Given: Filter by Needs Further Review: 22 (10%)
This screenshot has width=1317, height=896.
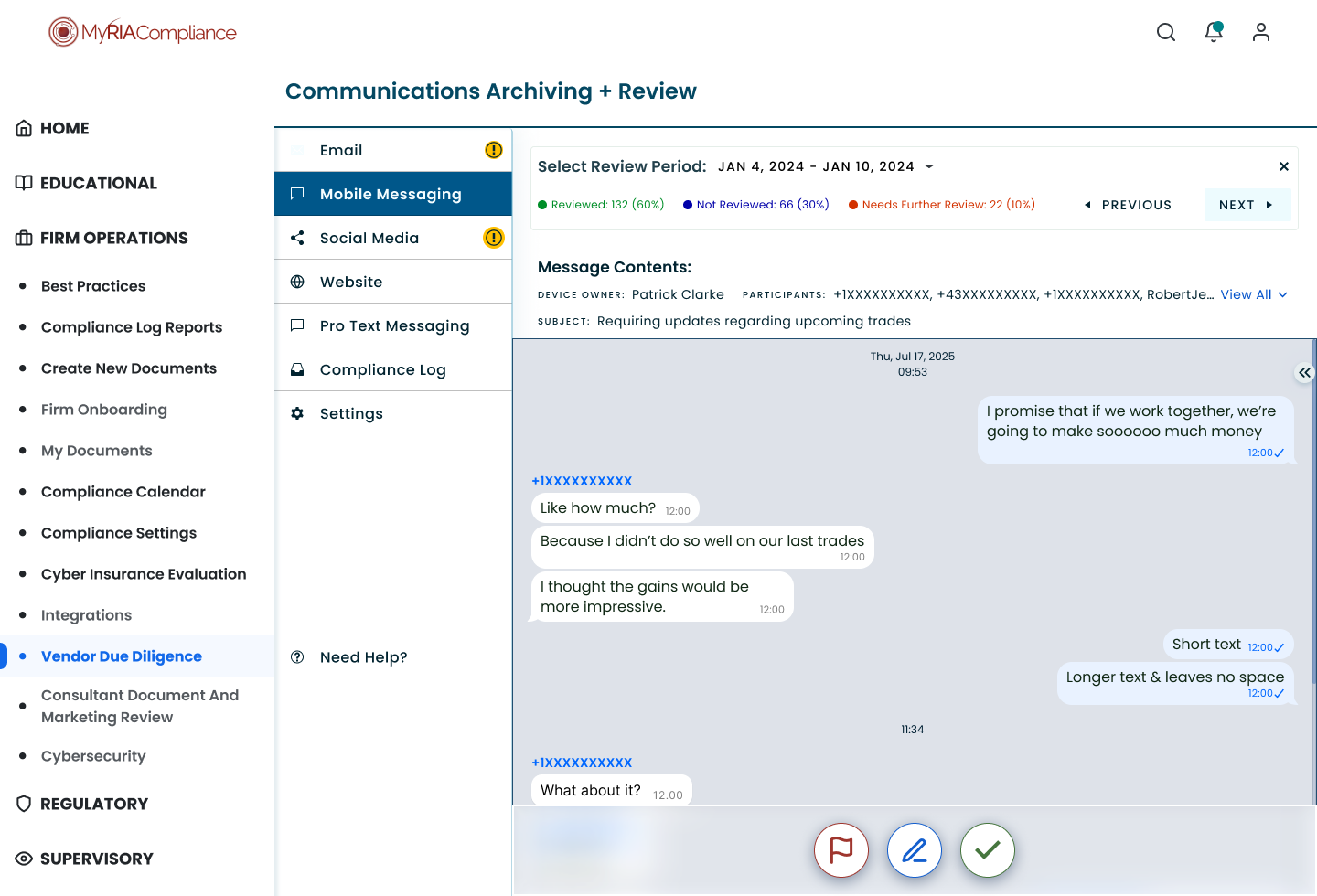Looking at the screenshot, I should point(942,205).
